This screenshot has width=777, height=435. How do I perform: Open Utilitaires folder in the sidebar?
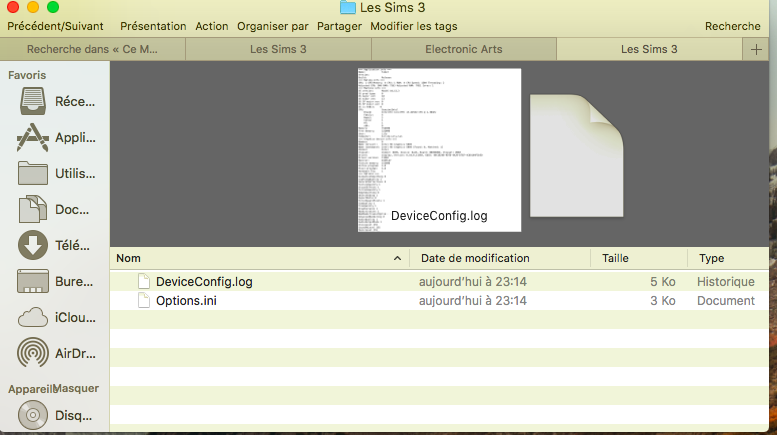[56, 173]
